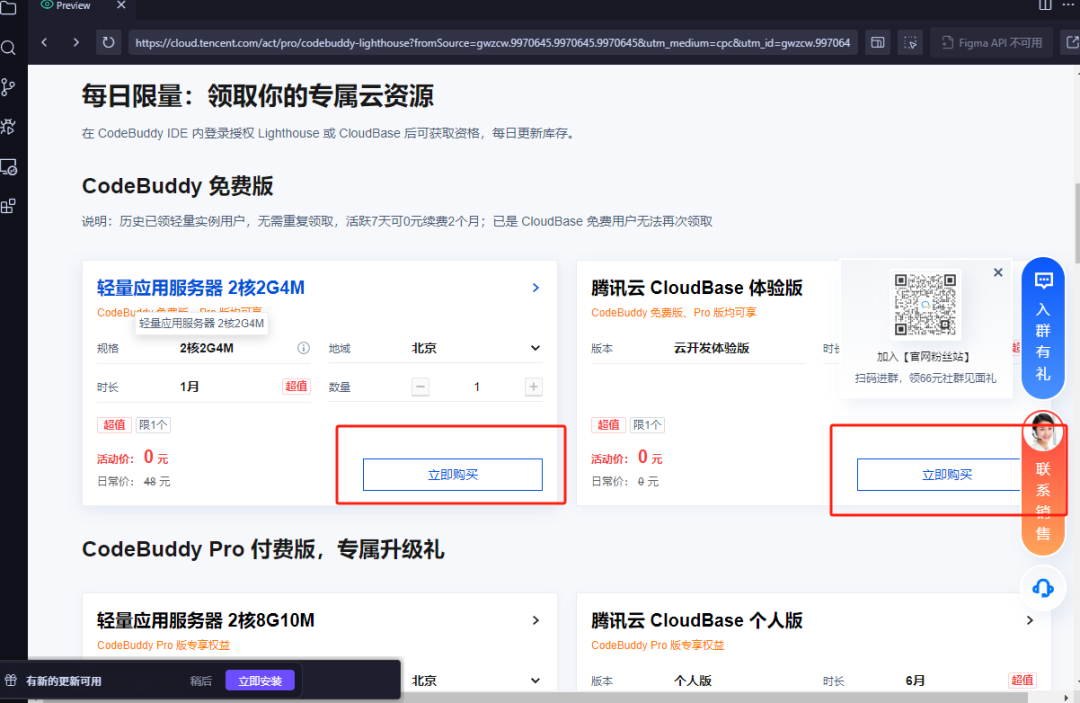Screen dimensions: 1080x703
Task: Go forward in the preview browser
Action: tap(76, 42)
